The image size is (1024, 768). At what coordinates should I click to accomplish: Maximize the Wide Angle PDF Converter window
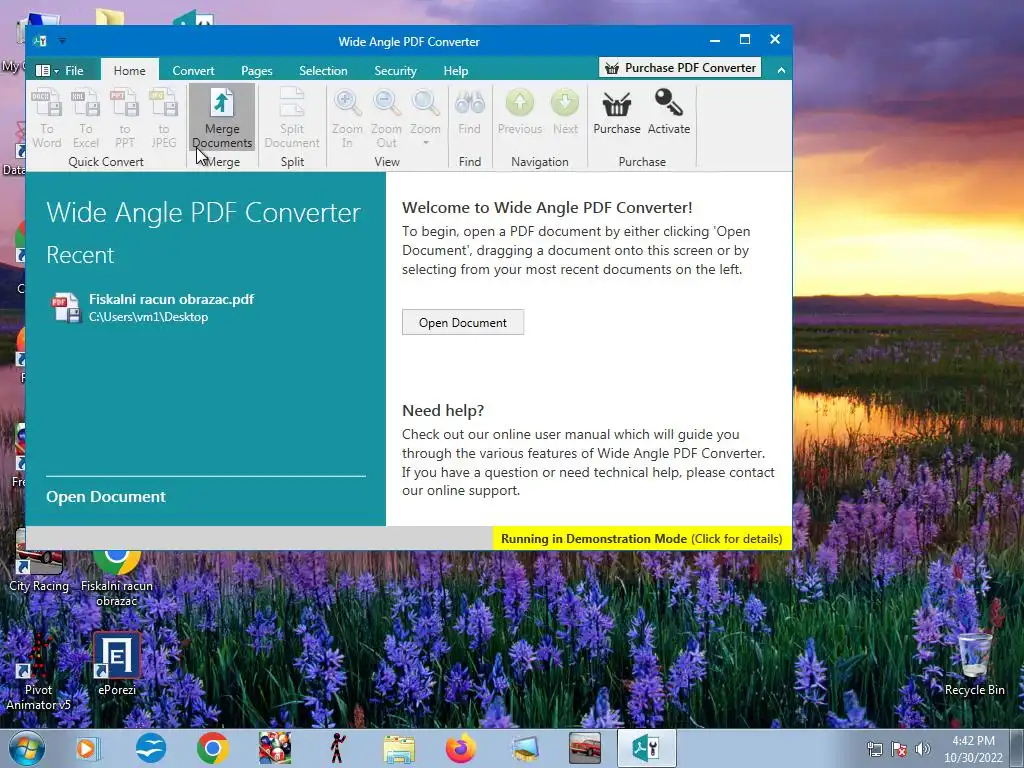tap(744, 40)
